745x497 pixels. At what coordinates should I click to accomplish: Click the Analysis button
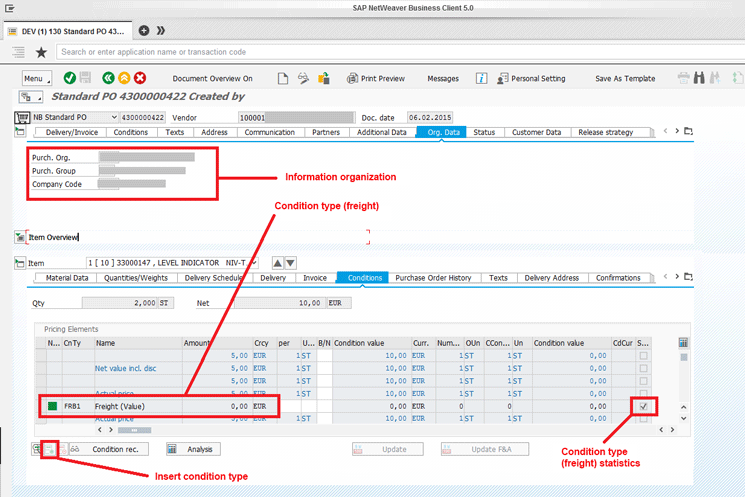(x=190, y=449)
